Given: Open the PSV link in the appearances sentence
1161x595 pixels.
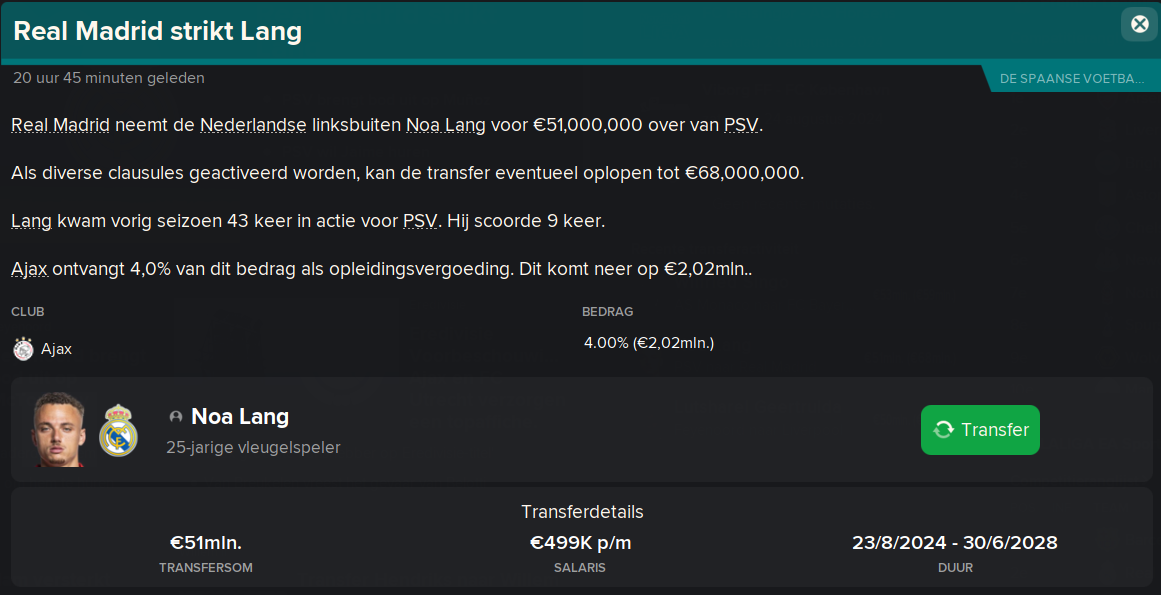Looking at the screenshot, I should [420, 221].
